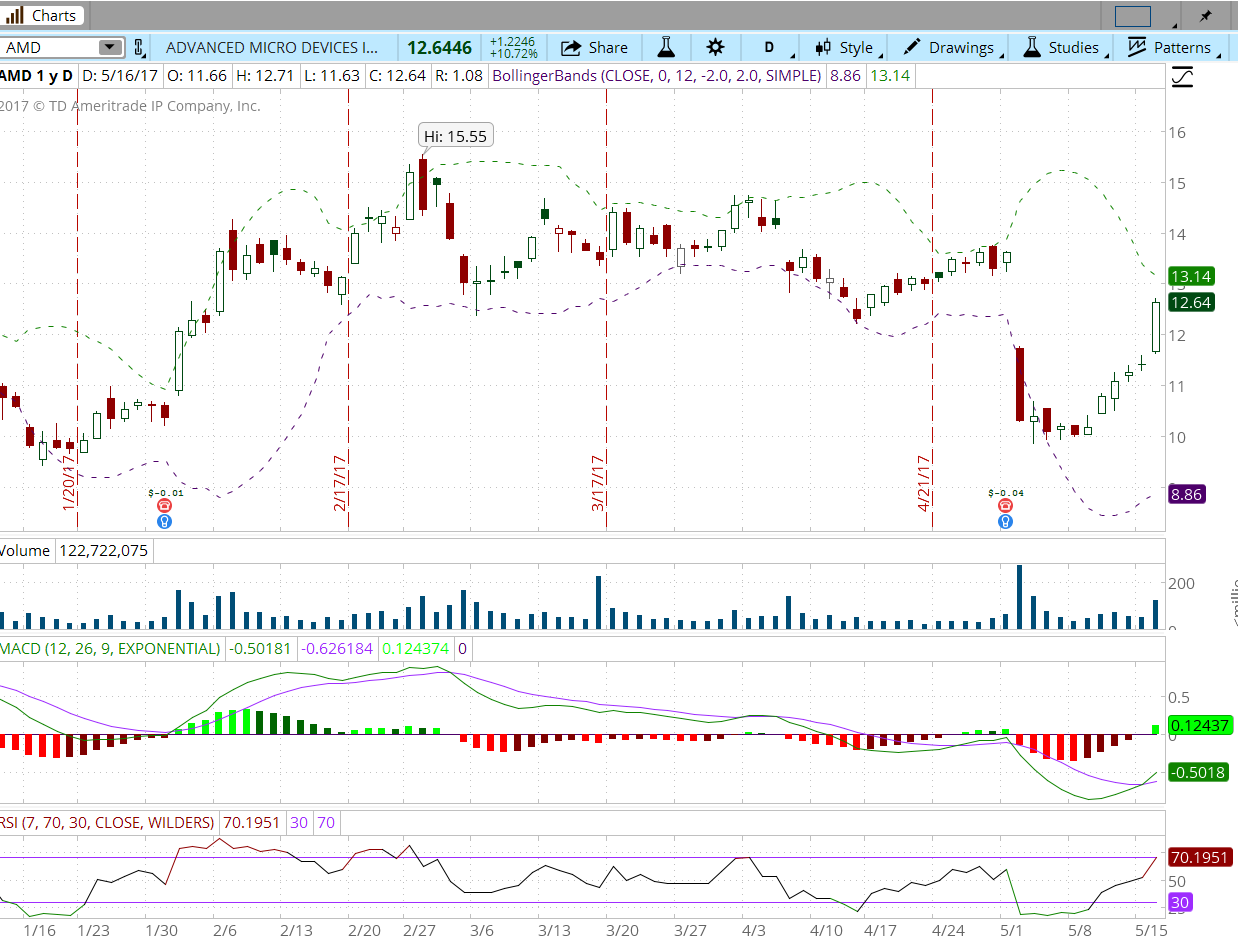The height and width of the screenshot is (940, 1238).
Task: Click the -0.5018 MACD axis label
Action: 1198,772
